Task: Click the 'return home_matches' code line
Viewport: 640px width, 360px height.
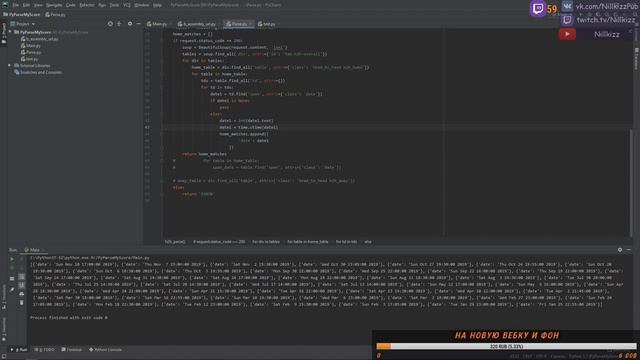Action: pos(204,154)
